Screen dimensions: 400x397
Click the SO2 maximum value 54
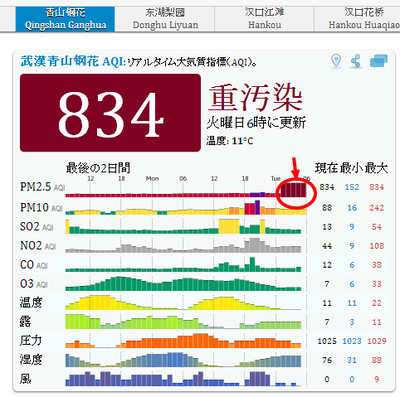coord(376,227)
